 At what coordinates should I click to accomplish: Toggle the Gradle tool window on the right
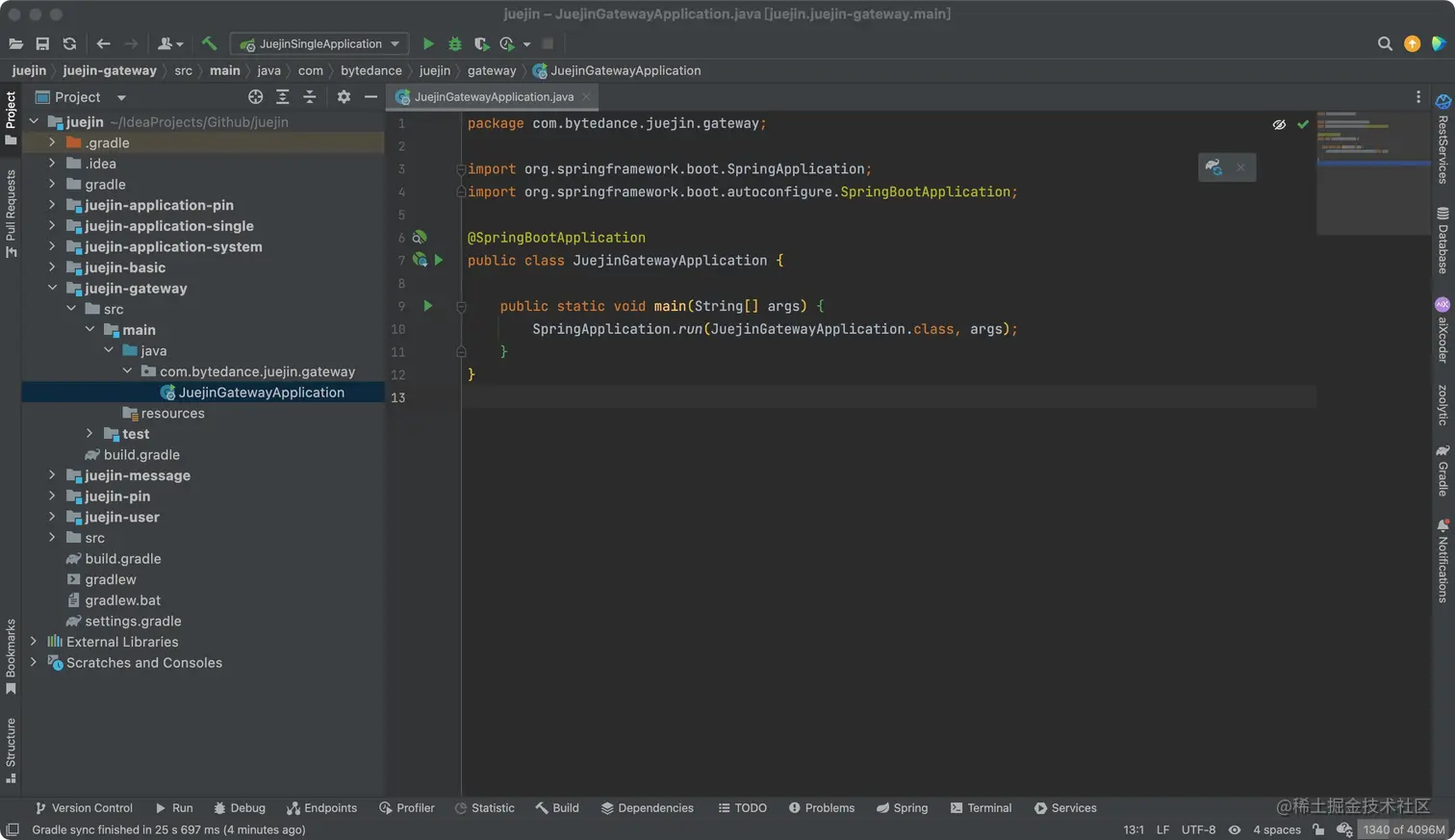pyautogui.click(x=1442, y=471)
